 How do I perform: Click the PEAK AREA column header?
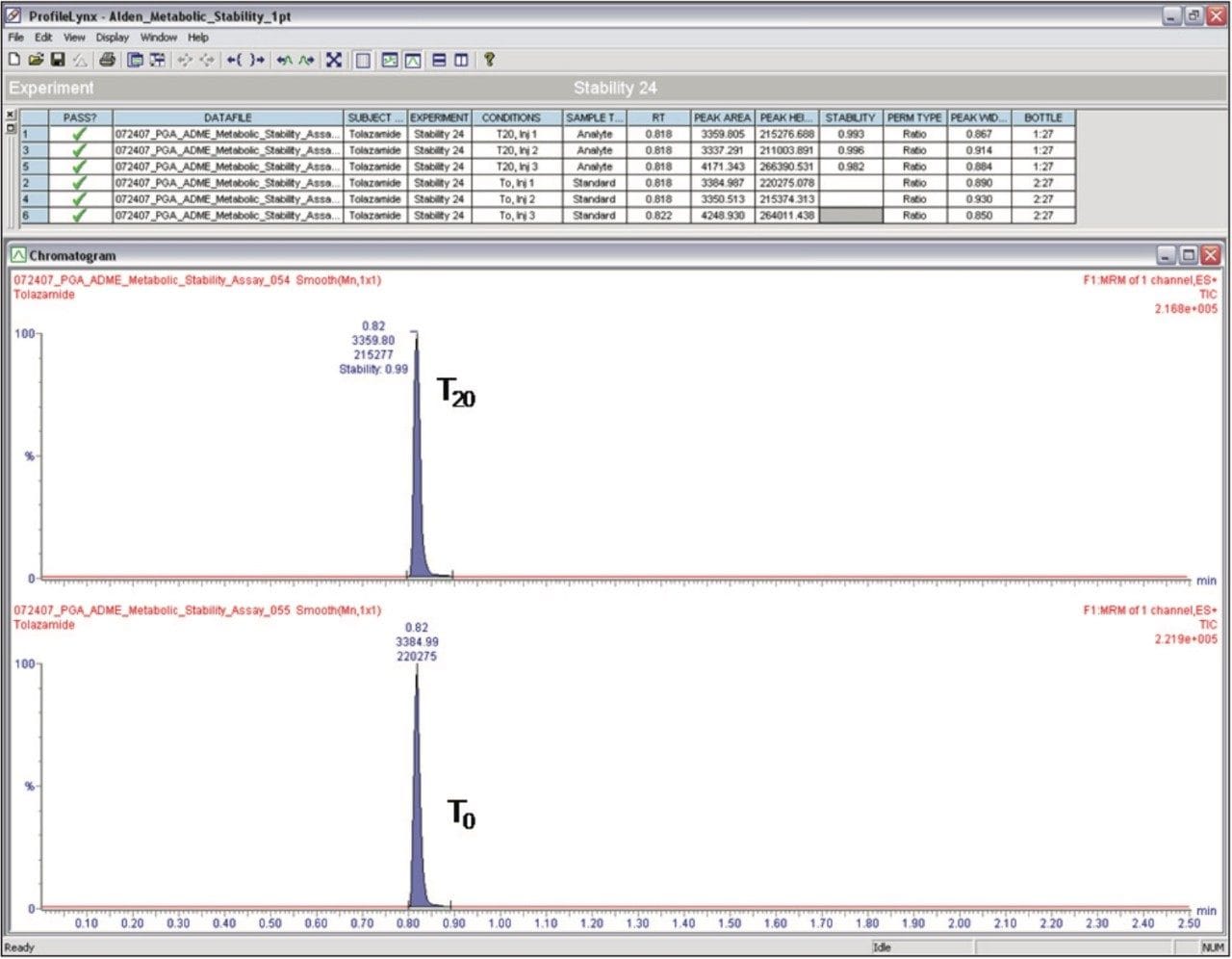722,117
